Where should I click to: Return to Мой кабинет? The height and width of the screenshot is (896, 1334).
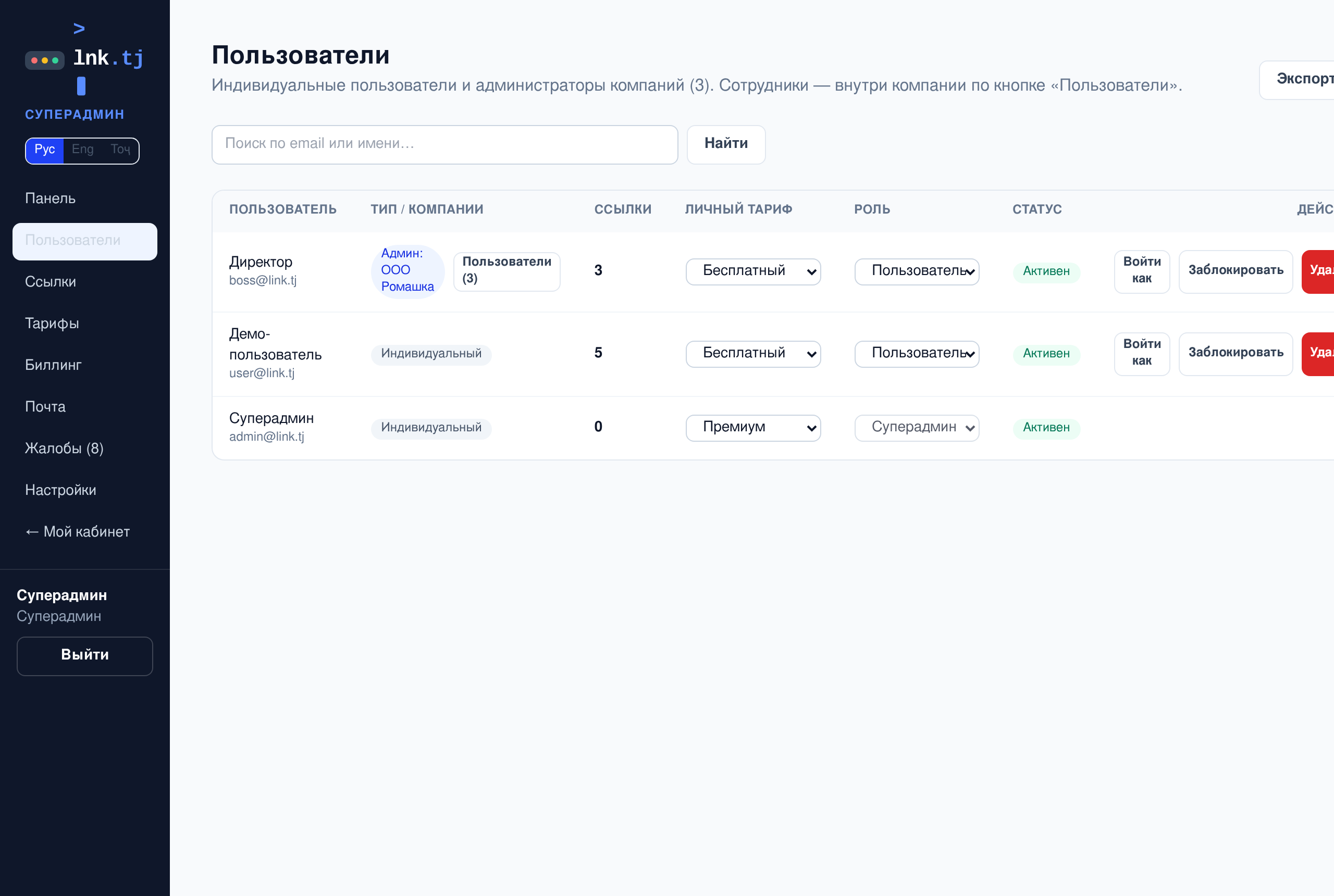[x=84, y=532]
